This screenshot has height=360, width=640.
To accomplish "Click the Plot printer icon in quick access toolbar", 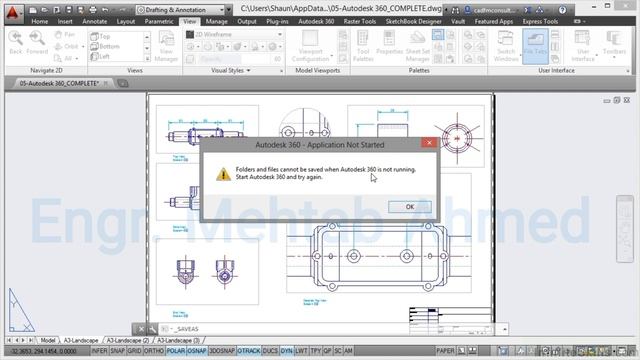I will pos(93,9).
